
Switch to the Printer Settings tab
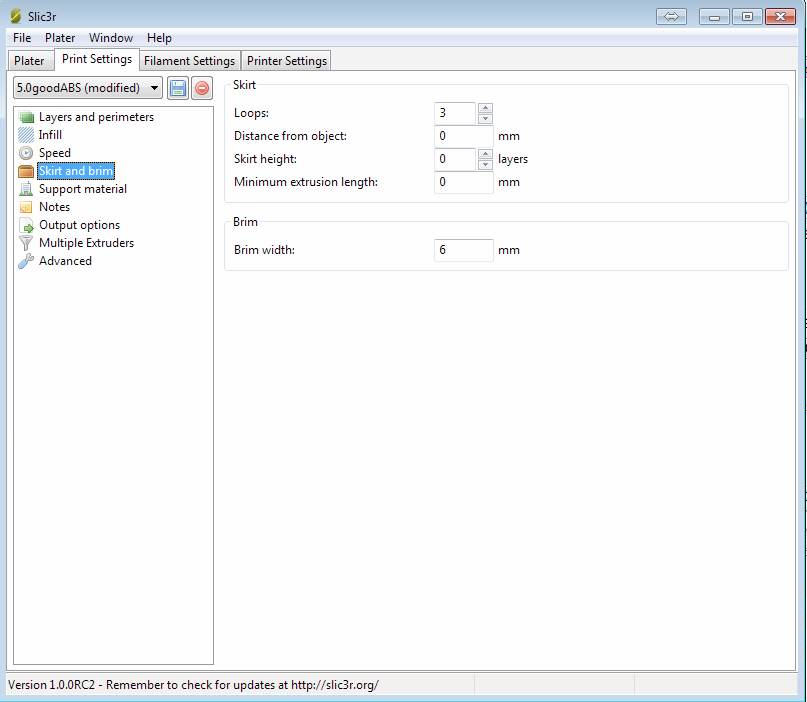[x=286, y=61]
